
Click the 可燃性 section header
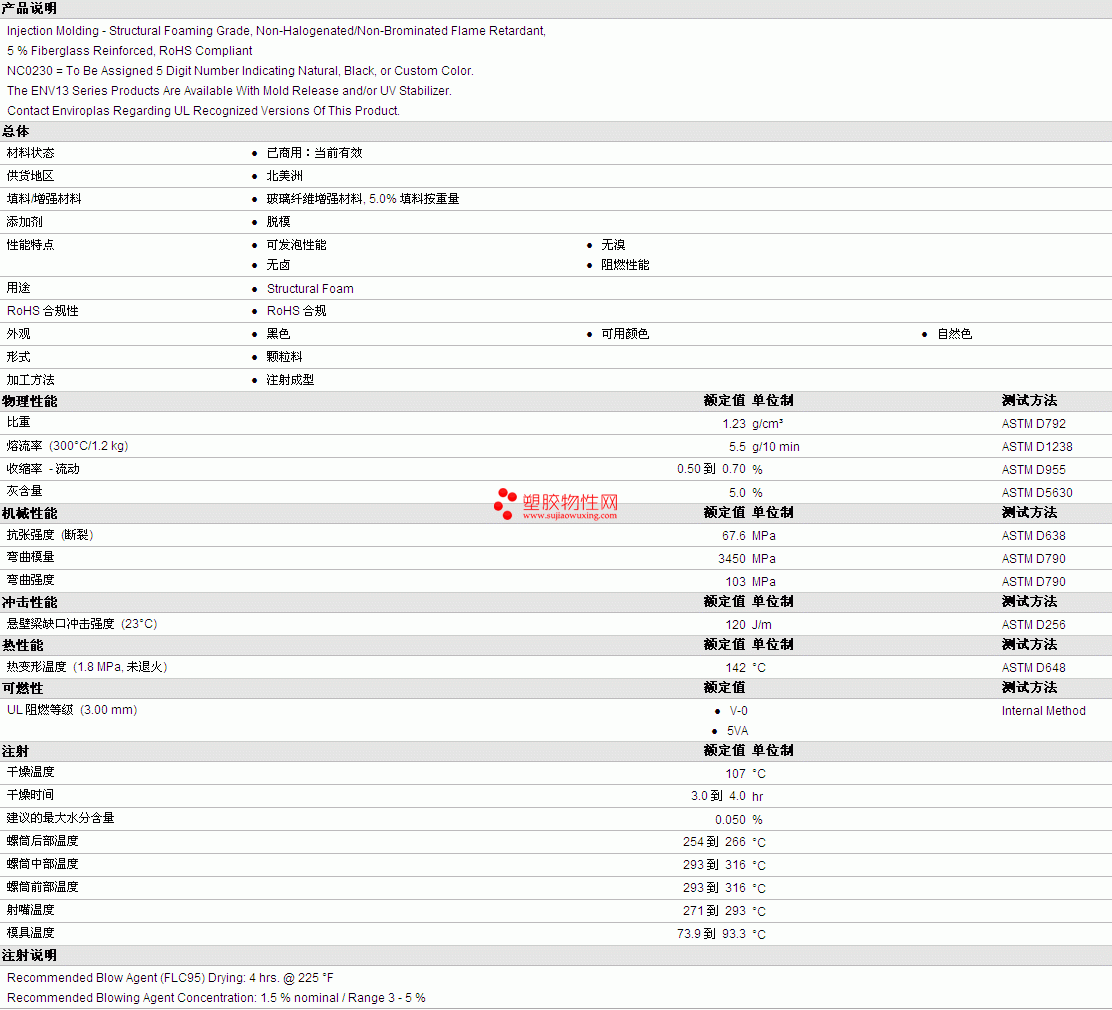click(22, 689)
